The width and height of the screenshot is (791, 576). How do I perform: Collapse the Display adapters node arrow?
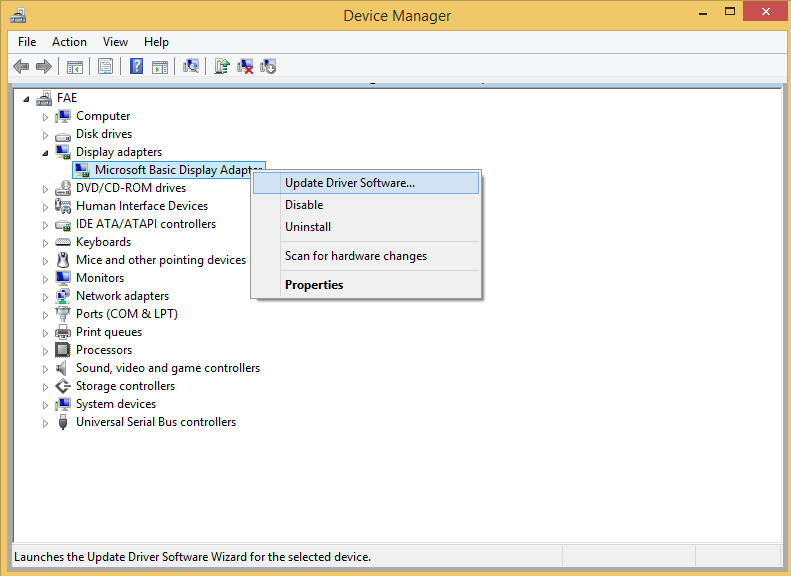point(45,153)
